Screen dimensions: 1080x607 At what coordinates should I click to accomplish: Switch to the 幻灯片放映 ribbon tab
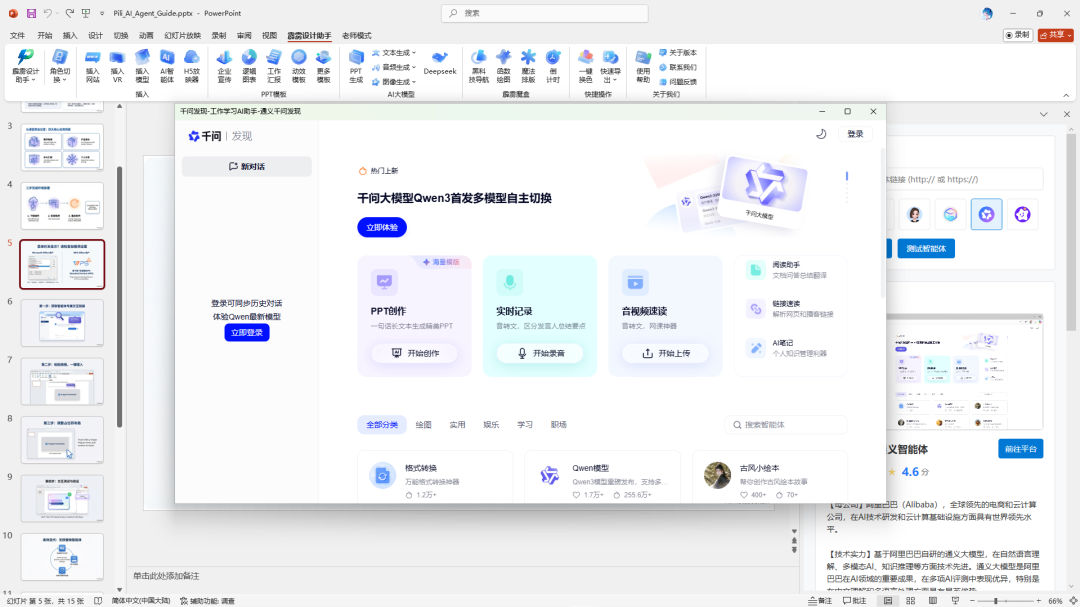(183, 35)
